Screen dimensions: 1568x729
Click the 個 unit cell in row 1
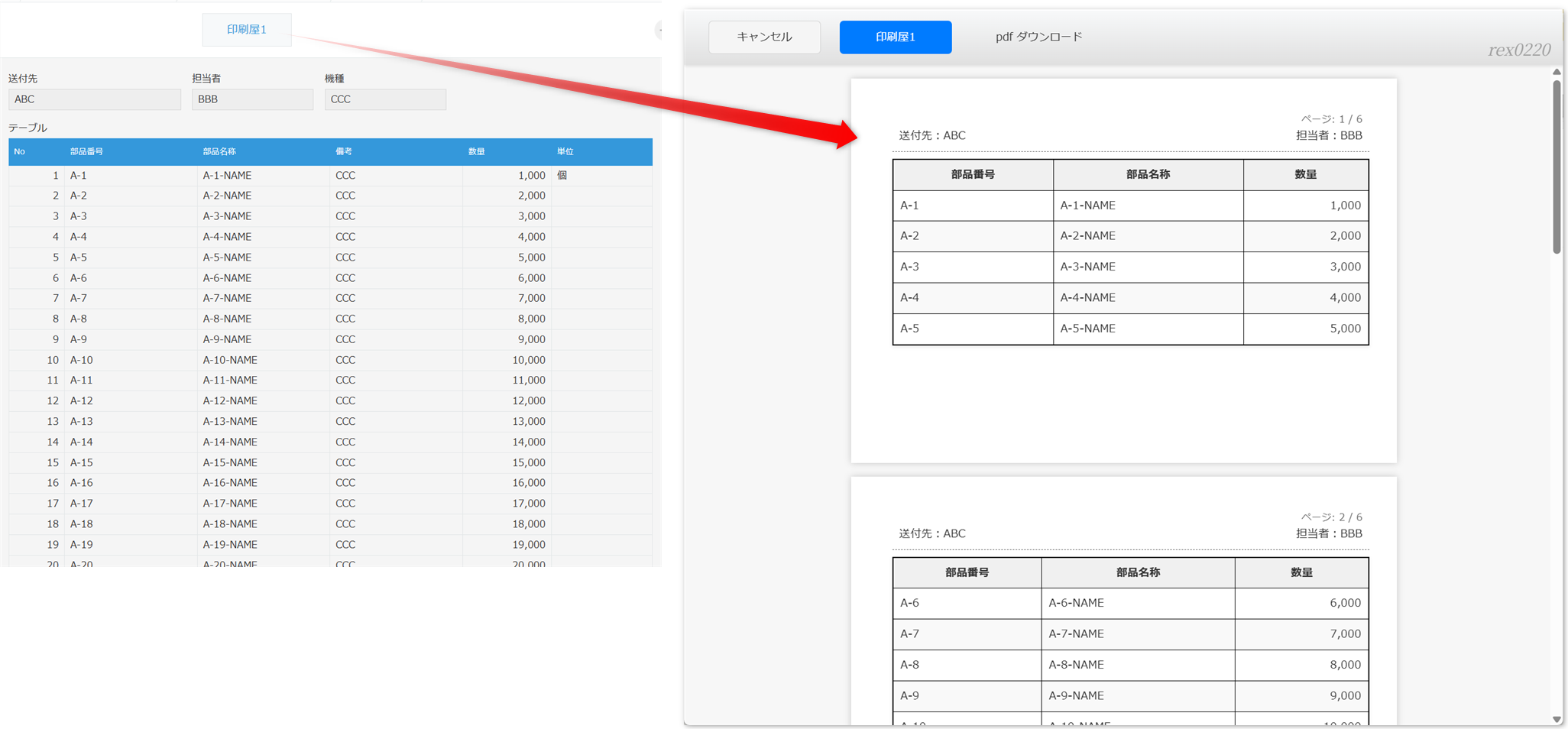click(x=562, y=176)
